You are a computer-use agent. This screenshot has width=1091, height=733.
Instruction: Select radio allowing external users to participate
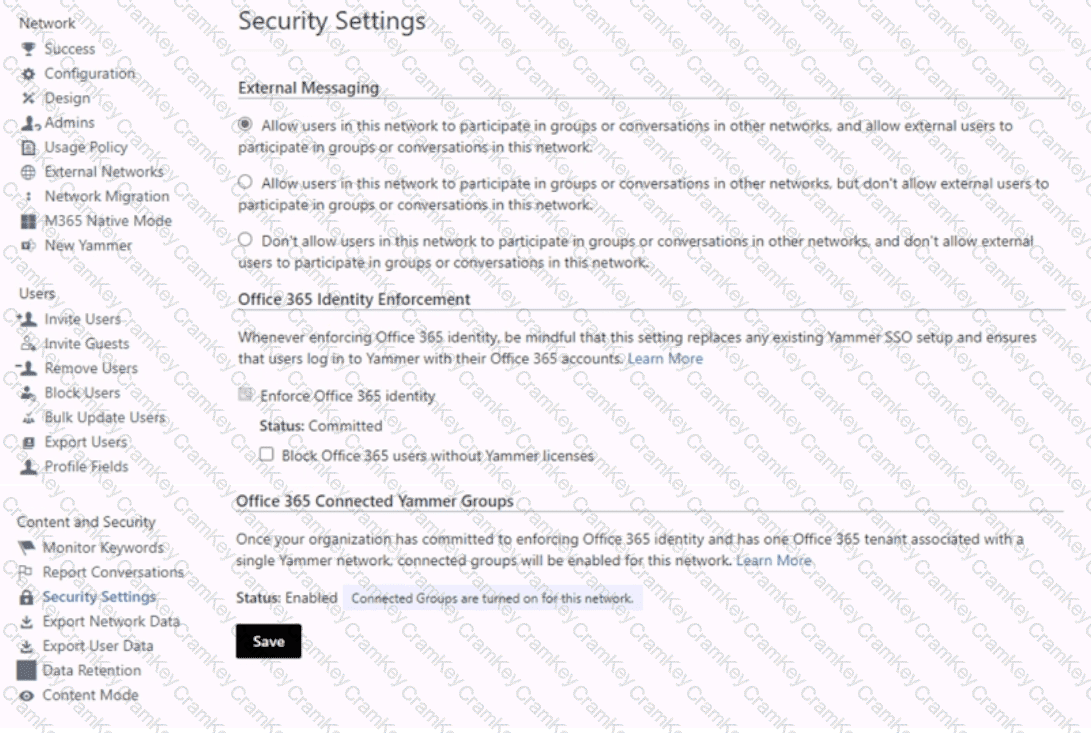(x=245, y=126)
